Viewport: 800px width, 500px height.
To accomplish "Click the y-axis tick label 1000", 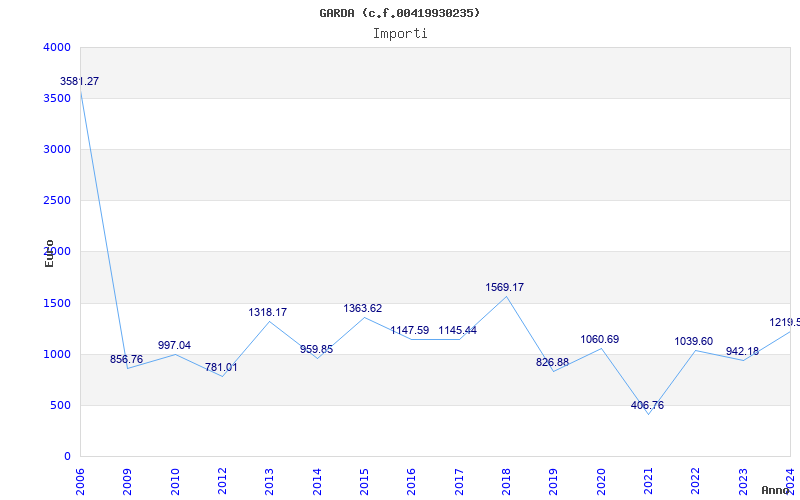I will pyautogui.click(x=57, y=355).
